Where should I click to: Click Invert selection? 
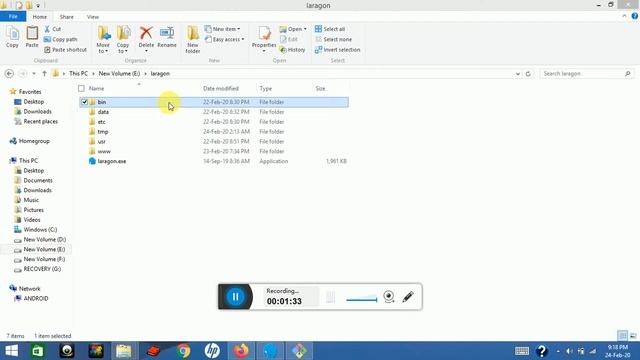click(338, 49)
